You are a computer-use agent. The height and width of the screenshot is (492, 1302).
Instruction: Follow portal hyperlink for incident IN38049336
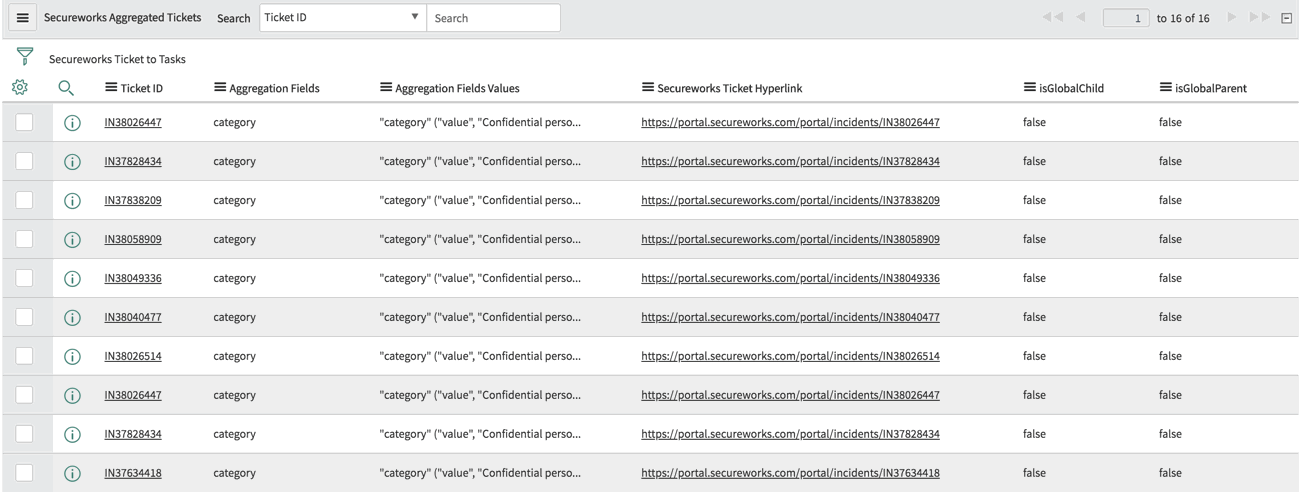click(790, 278)
